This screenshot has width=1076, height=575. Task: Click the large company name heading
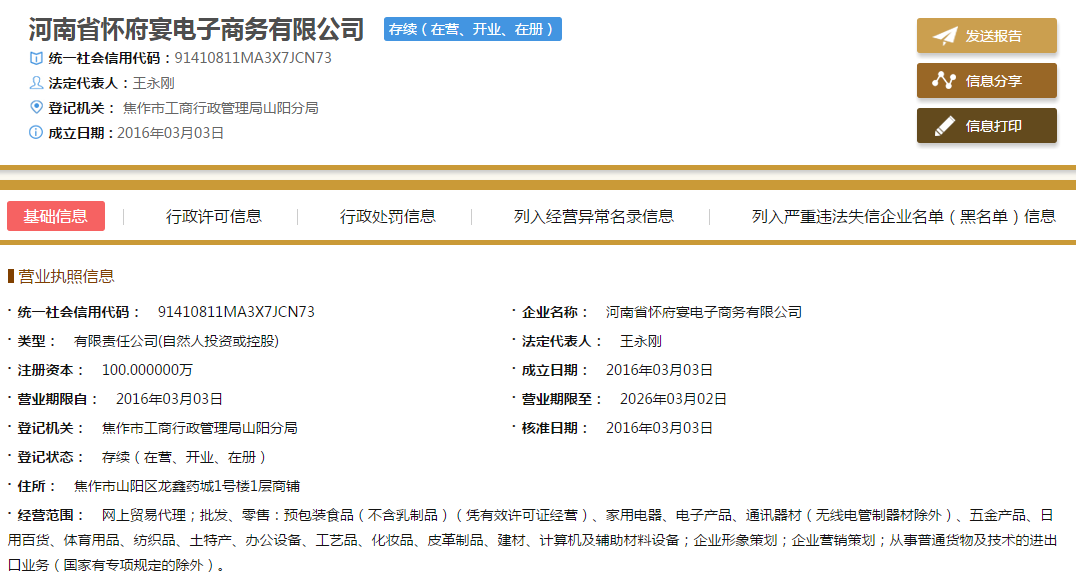pos(197,29)
